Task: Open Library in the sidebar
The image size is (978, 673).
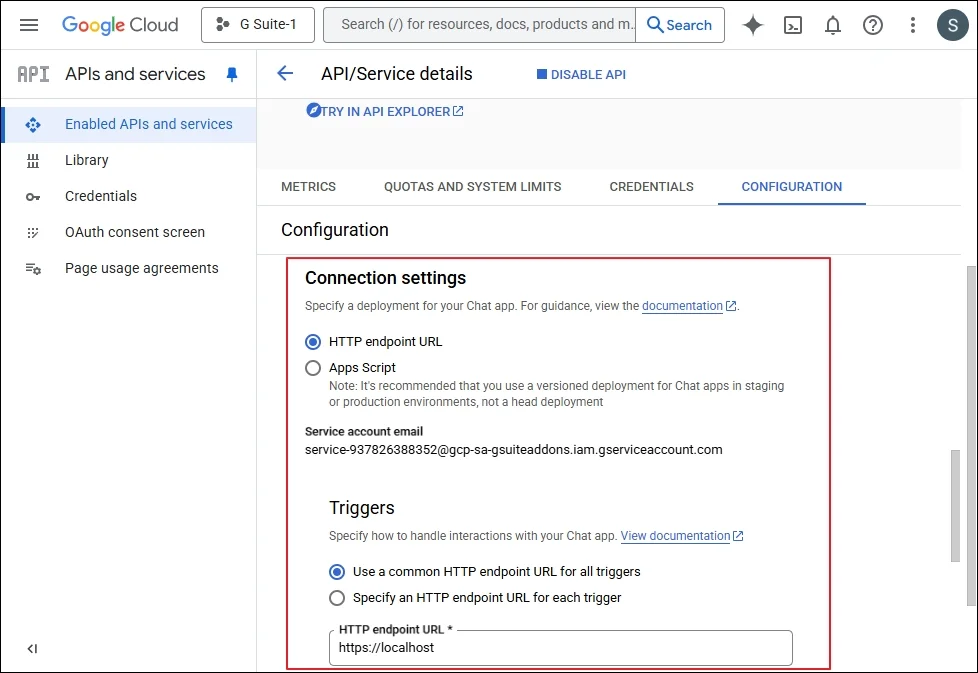Action: coord(130,161)
